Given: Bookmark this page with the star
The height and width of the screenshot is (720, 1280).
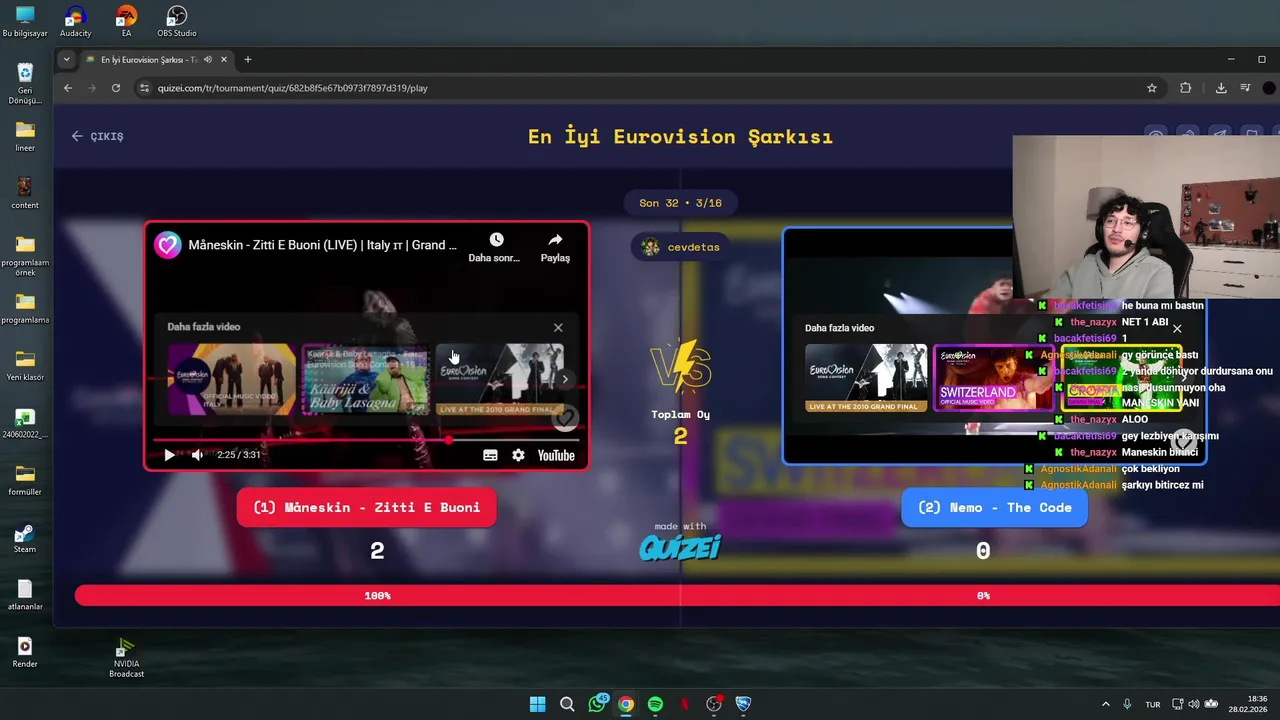Looking at the screenshot, I should (x=1152, y=88).
